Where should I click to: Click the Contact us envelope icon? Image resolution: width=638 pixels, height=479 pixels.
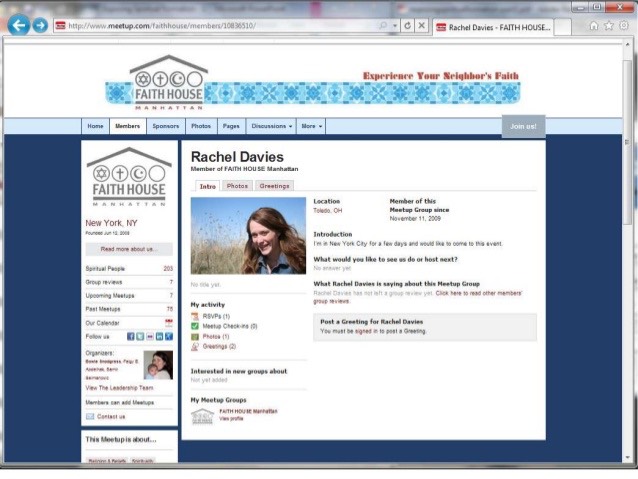90,416
